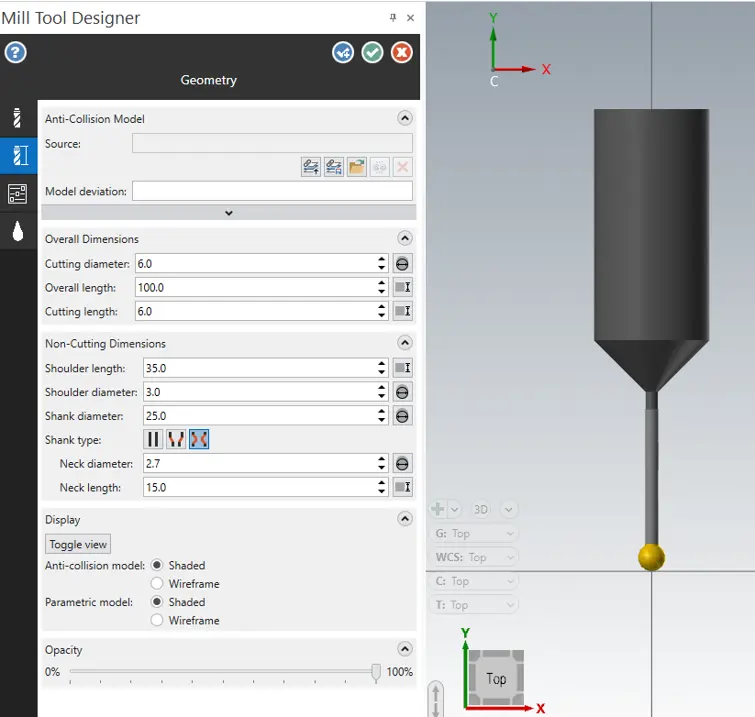The image size is (755, 717).
Task: Open the dropdown arrow next to plus icon
Action: [x=454, y=509]
